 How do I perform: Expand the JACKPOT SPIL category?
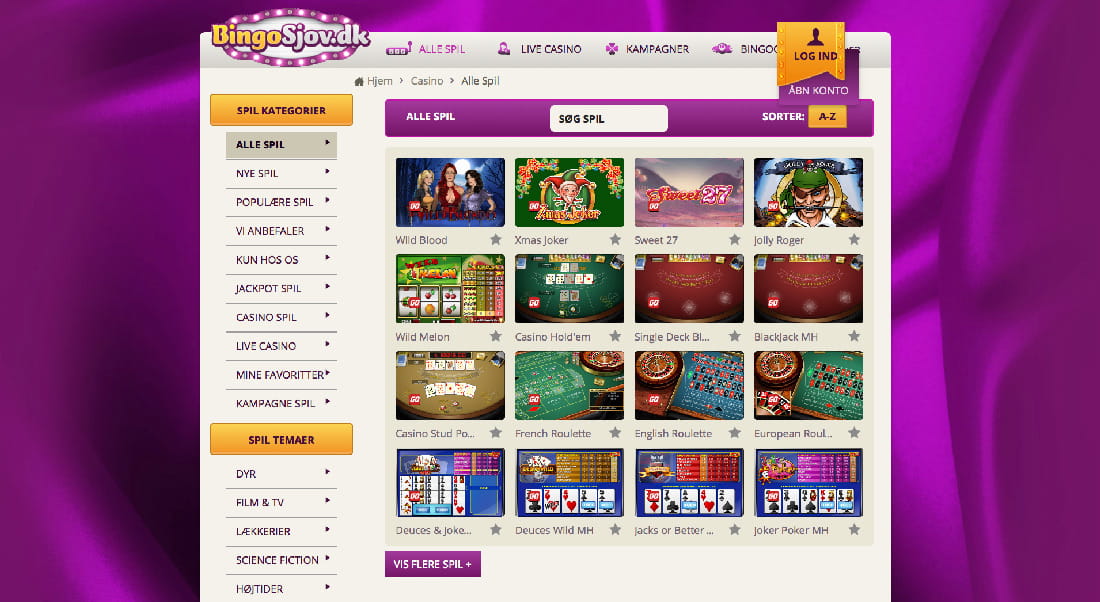click(281, 288)
